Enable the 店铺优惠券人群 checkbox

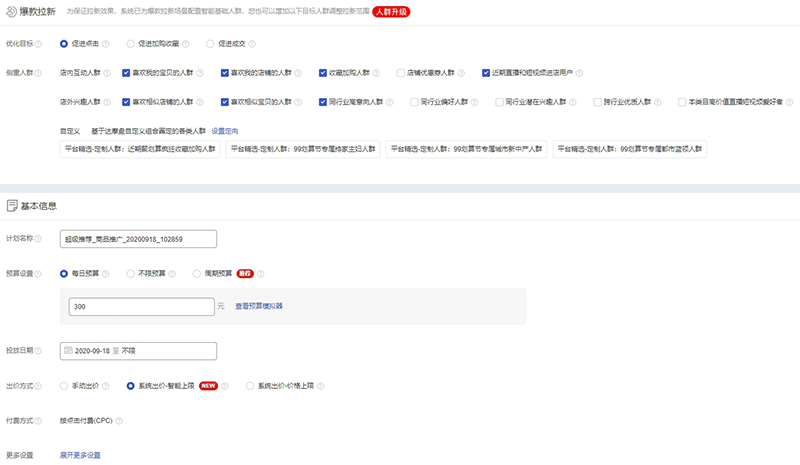[x=401, y=73]
